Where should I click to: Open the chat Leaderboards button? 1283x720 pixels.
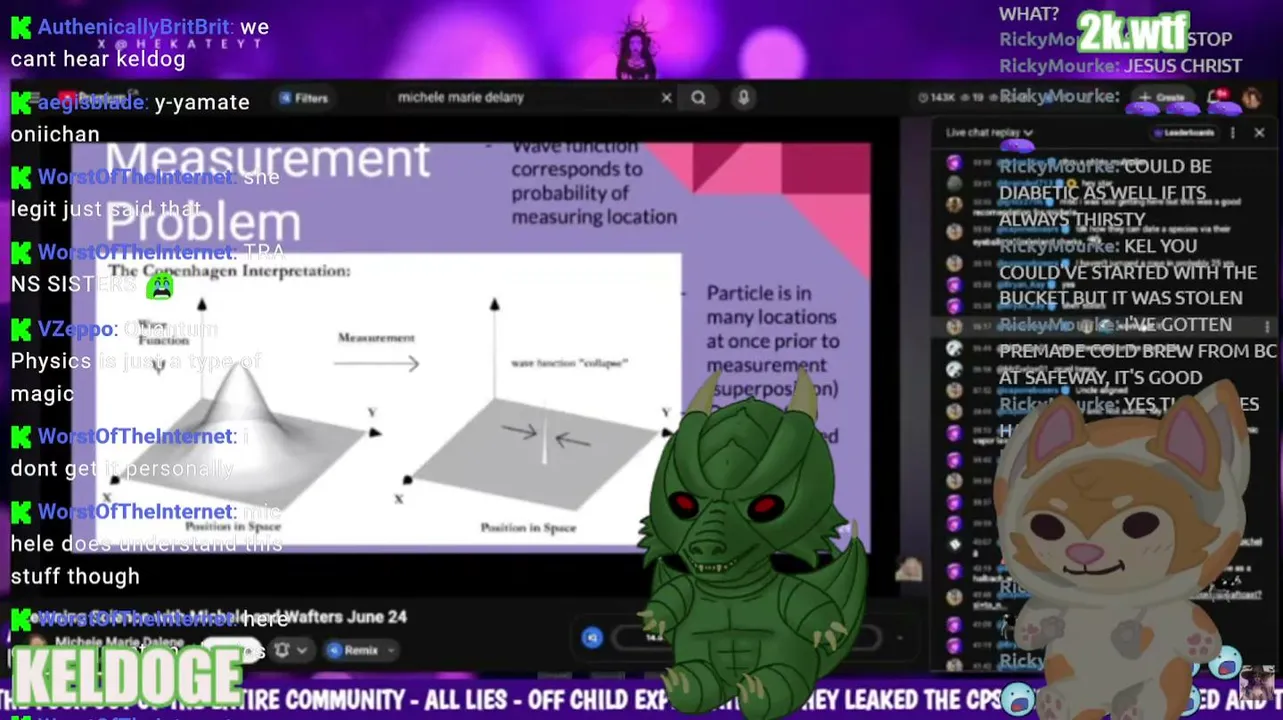[1184, 132]
